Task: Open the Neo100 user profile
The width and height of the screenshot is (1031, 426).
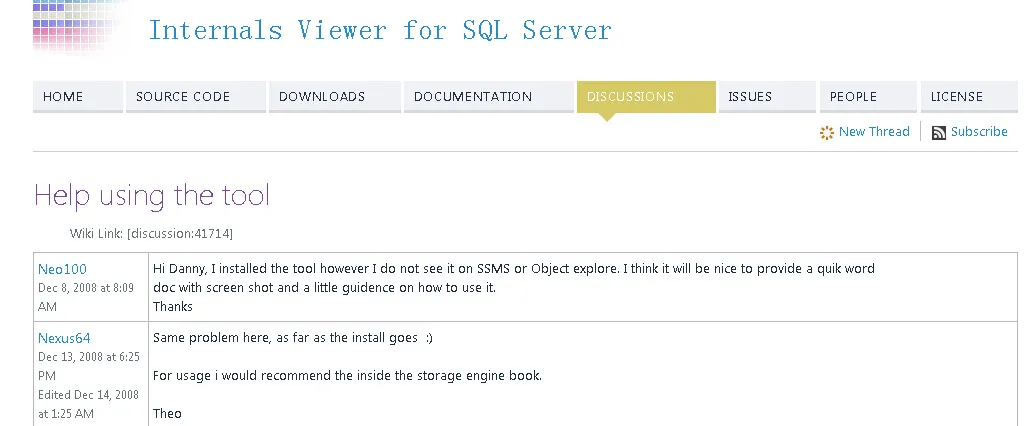Action: 62,269
